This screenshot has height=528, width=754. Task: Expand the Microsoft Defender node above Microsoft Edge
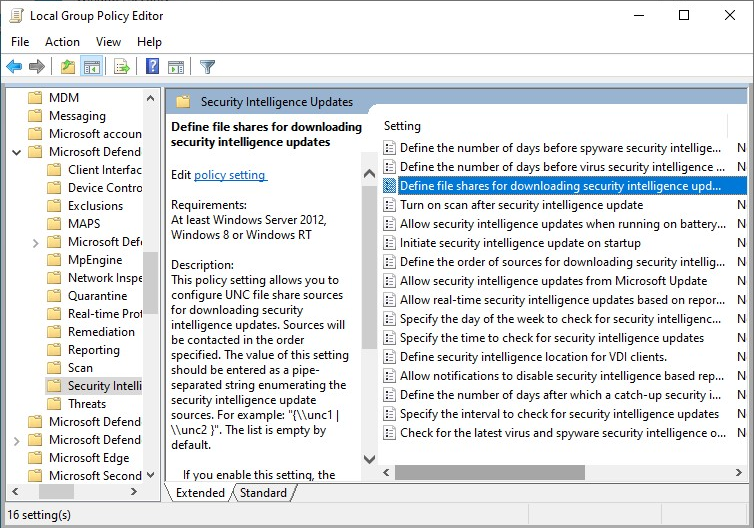[x=17, y=440]
